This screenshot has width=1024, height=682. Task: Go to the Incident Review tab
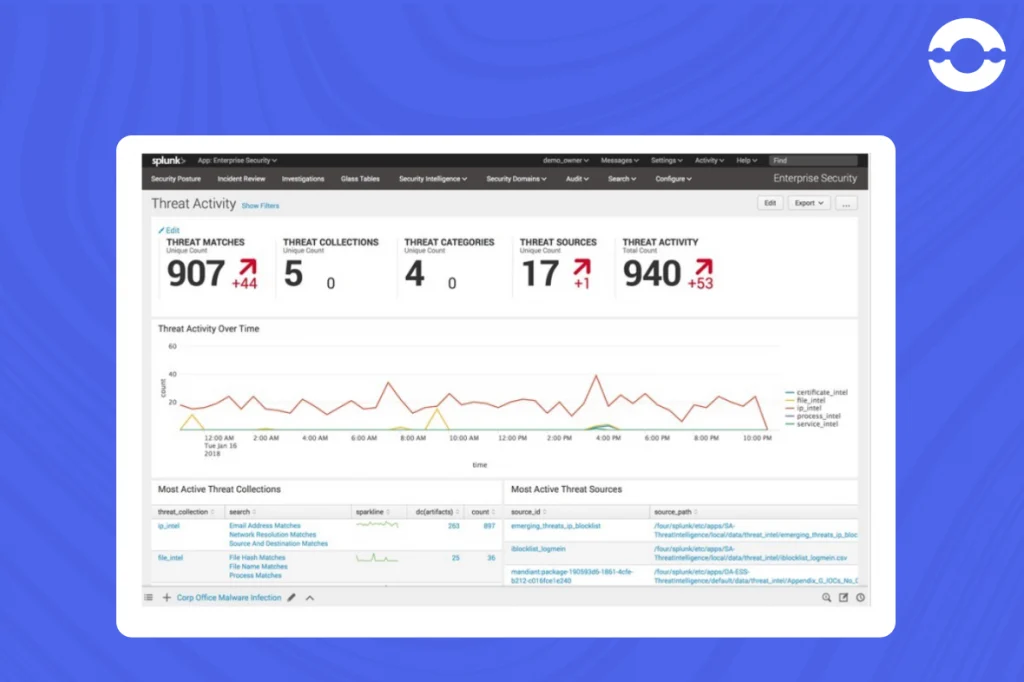[241, 179]
